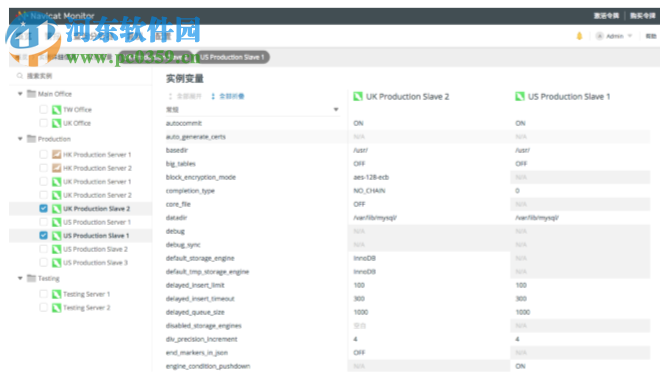Click the UK Production Server 1 icon
The height and width of the screenshot is (377, 660).
pos(56,182)
